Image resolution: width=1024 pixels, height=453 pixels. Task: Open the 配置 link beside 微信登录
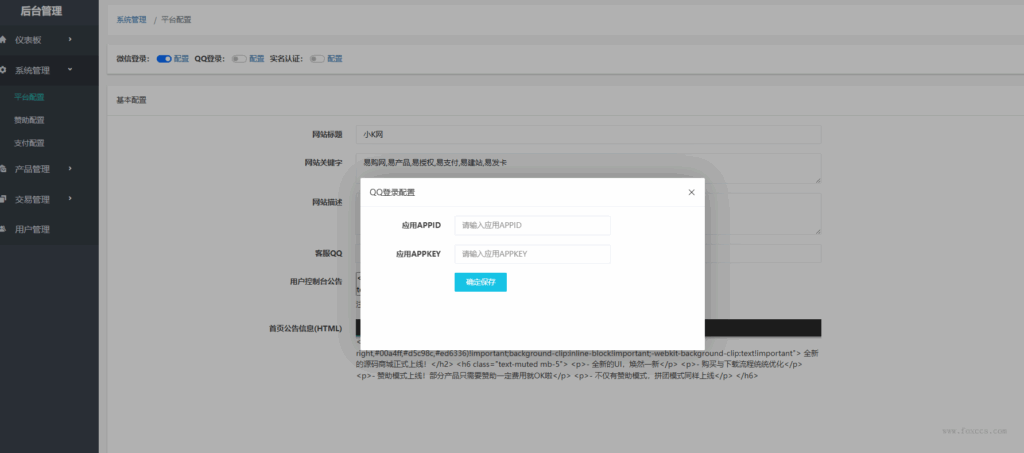click(x=181, y=59)
